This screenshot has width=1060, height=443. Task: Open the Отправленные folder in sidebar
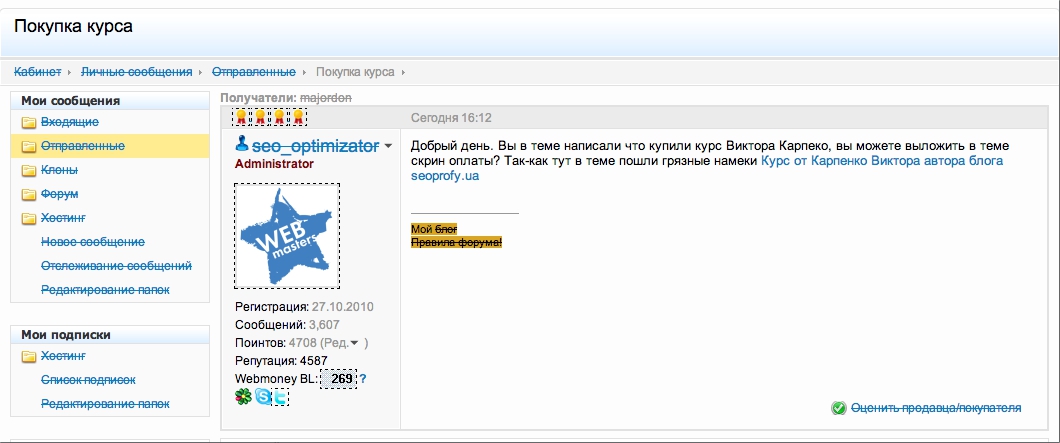tap(82, 146)
